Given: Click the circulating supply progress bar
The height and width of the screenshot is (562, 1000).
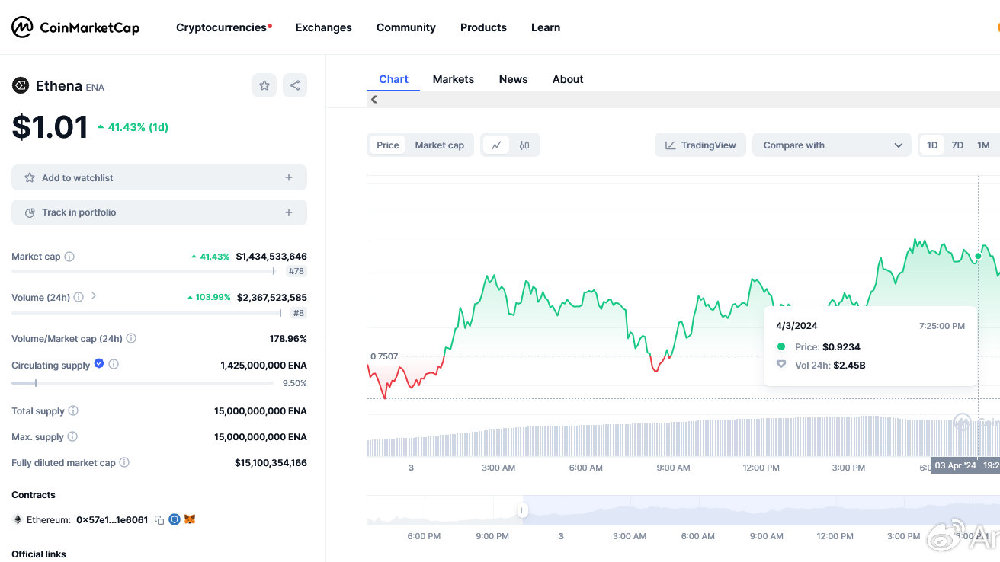Looking at the screenshot, I should point(142,383).
